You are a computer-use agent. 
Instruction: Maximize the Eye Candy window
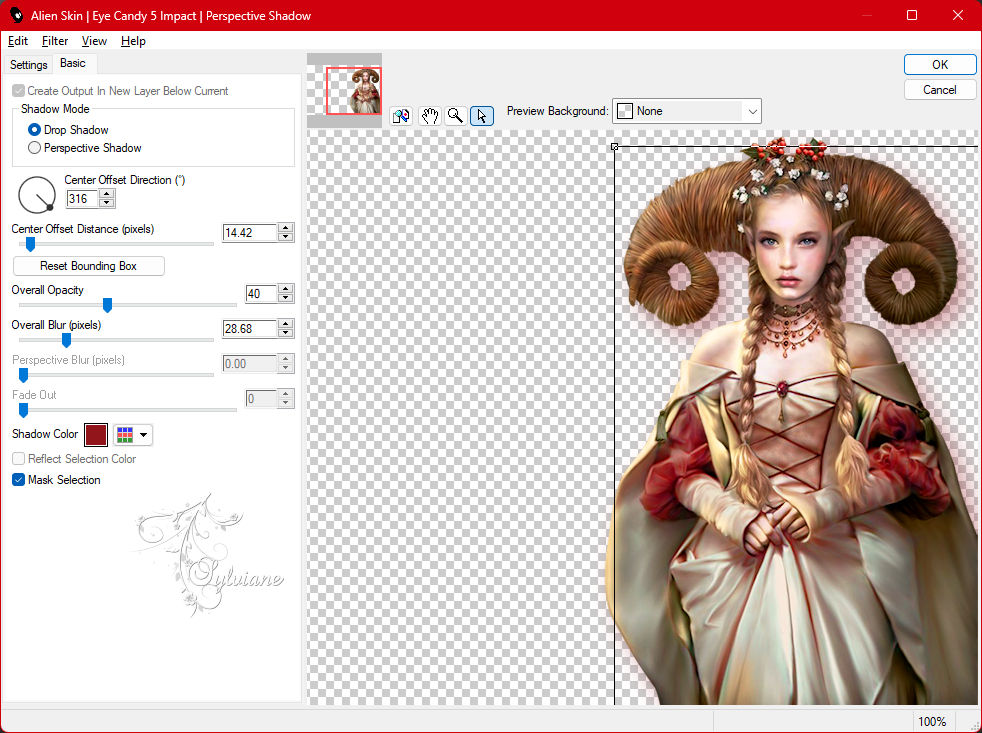tap(912, 15)
